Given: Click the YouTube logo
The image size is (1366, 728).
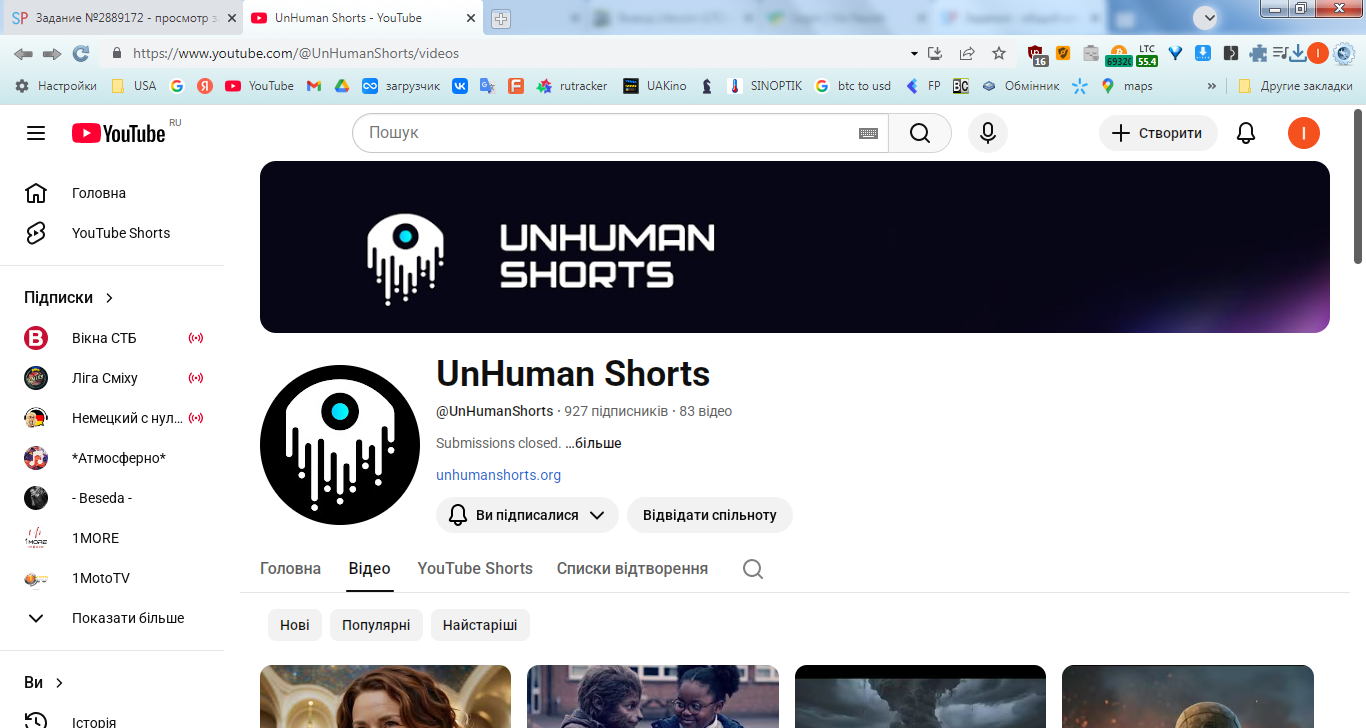Looking at the screenshot, I should coord(119,133).
